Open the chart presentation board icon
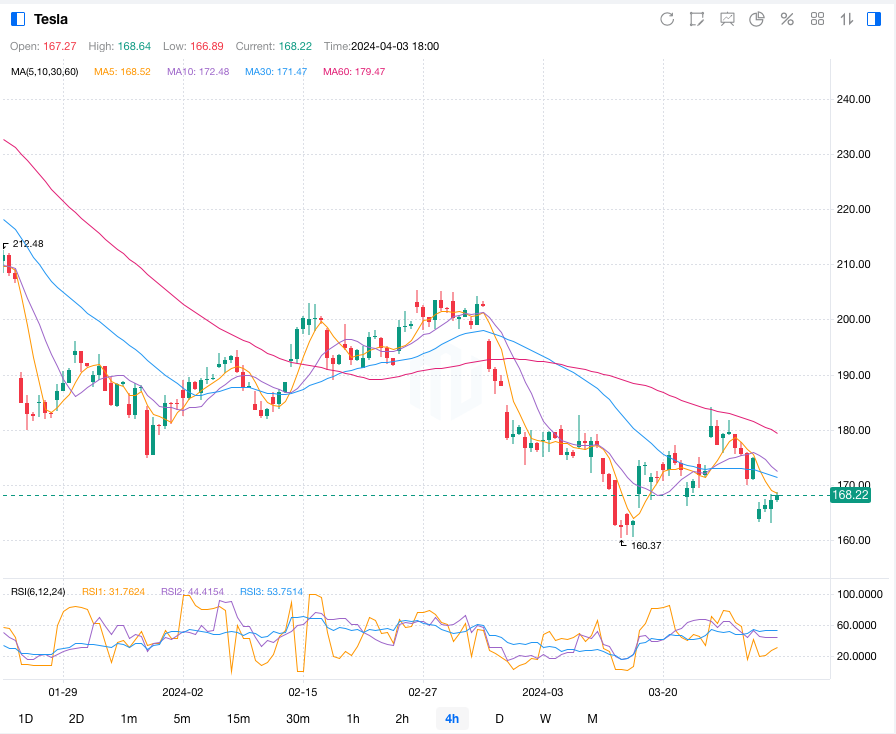Viewport: 896px width, 734px height. [x=727, y=19]
